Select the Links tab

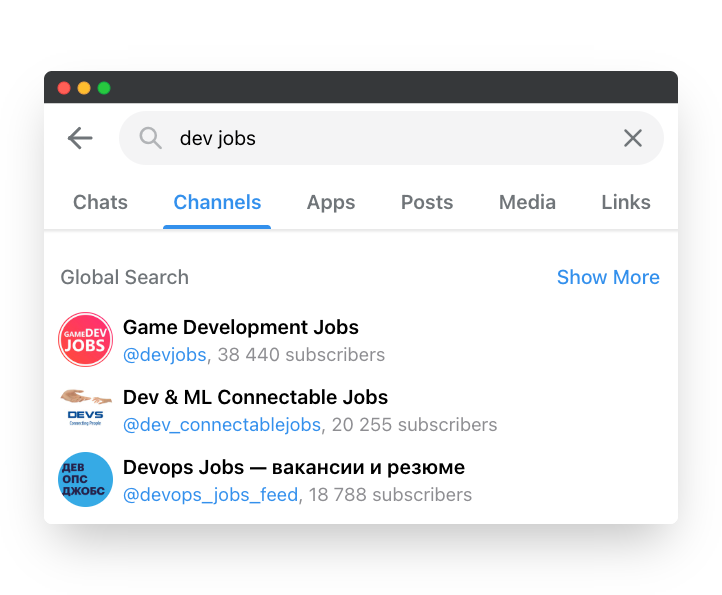click(x=626, y=202)
